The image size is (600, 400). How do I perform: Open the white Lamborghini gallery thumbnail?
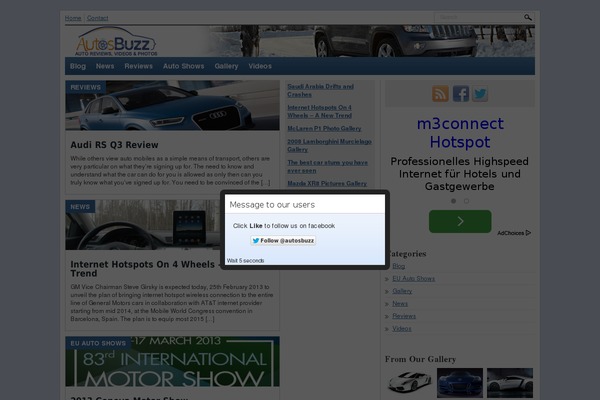[409, 383]
